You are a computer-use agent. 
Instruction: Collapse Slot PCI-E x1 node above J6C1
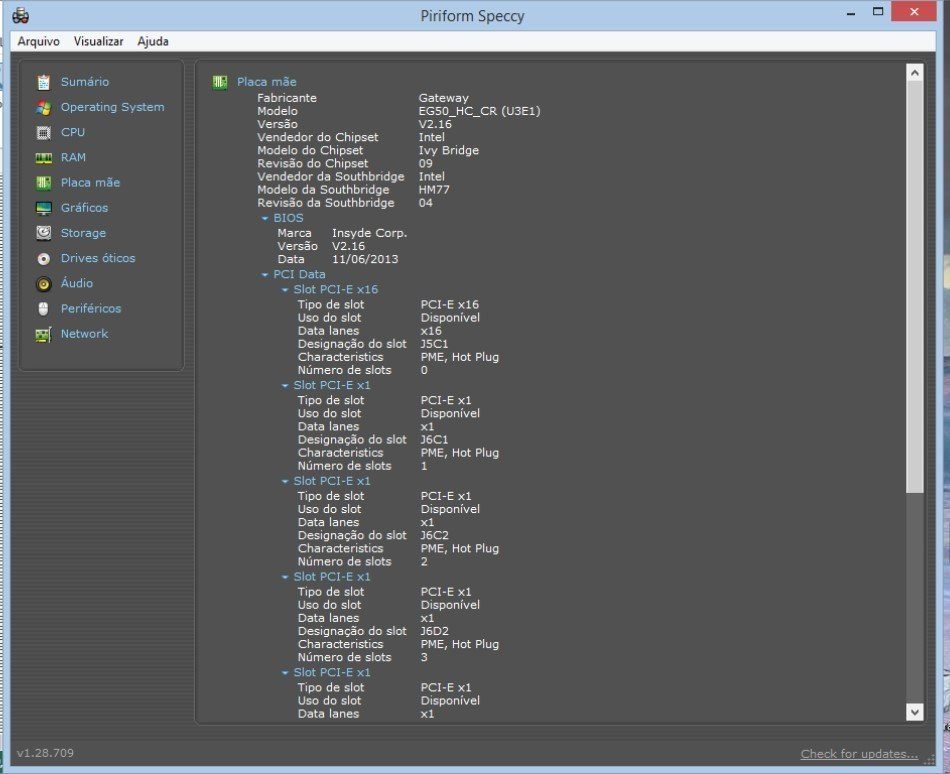[x=285, y=386]
